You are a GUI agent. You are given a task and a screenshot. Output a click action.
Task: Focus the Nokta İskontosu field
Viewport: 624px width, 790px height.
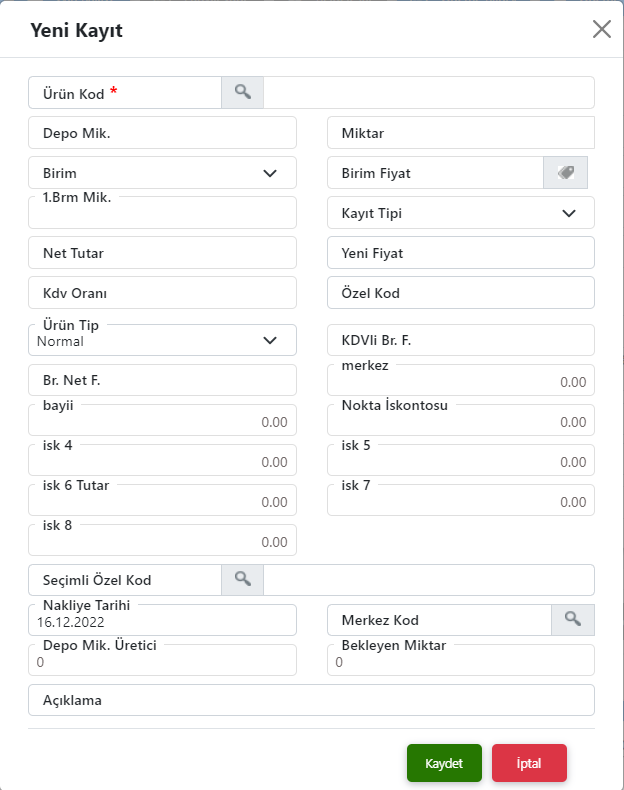461,421
